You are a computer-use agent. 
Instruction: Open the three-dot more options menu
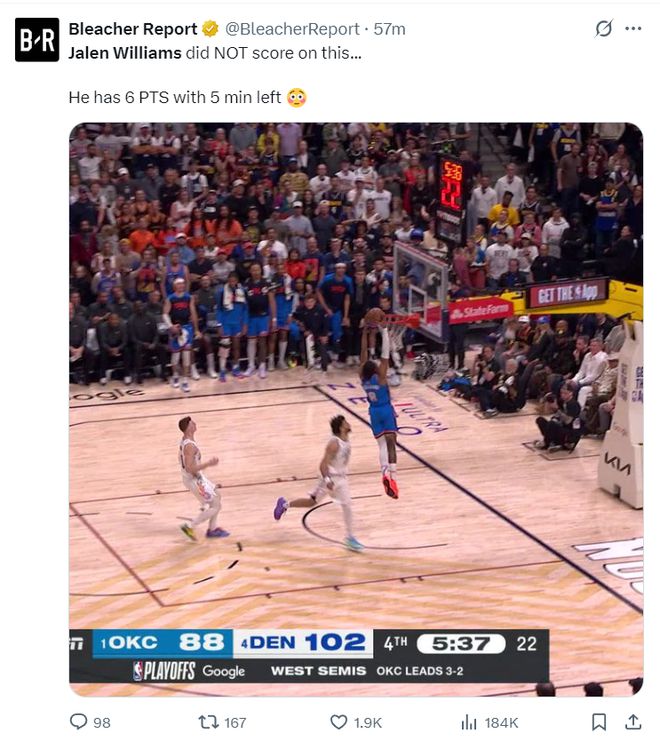(633, 28)
